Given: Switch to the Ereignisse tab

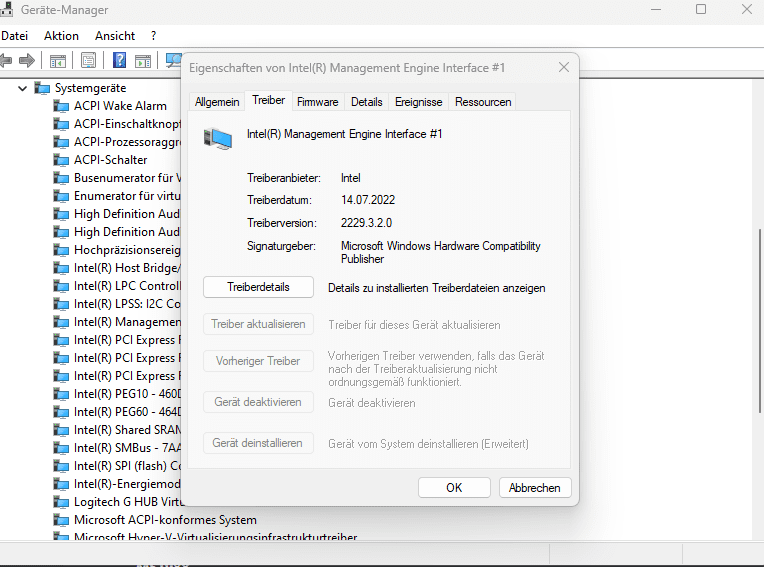Looking at the screenshot, I should (x=419, y=102).
